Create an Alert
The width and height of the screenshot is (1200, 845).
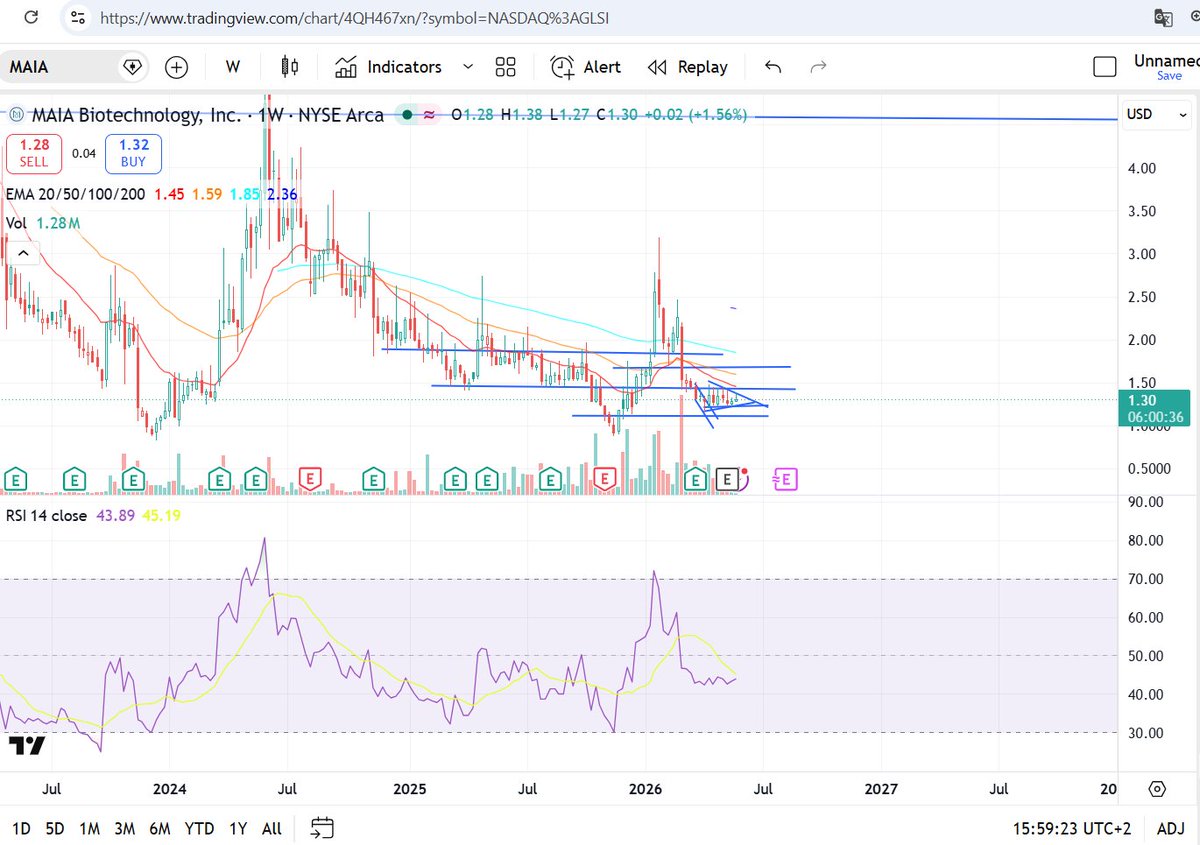[x=586, y=67]
